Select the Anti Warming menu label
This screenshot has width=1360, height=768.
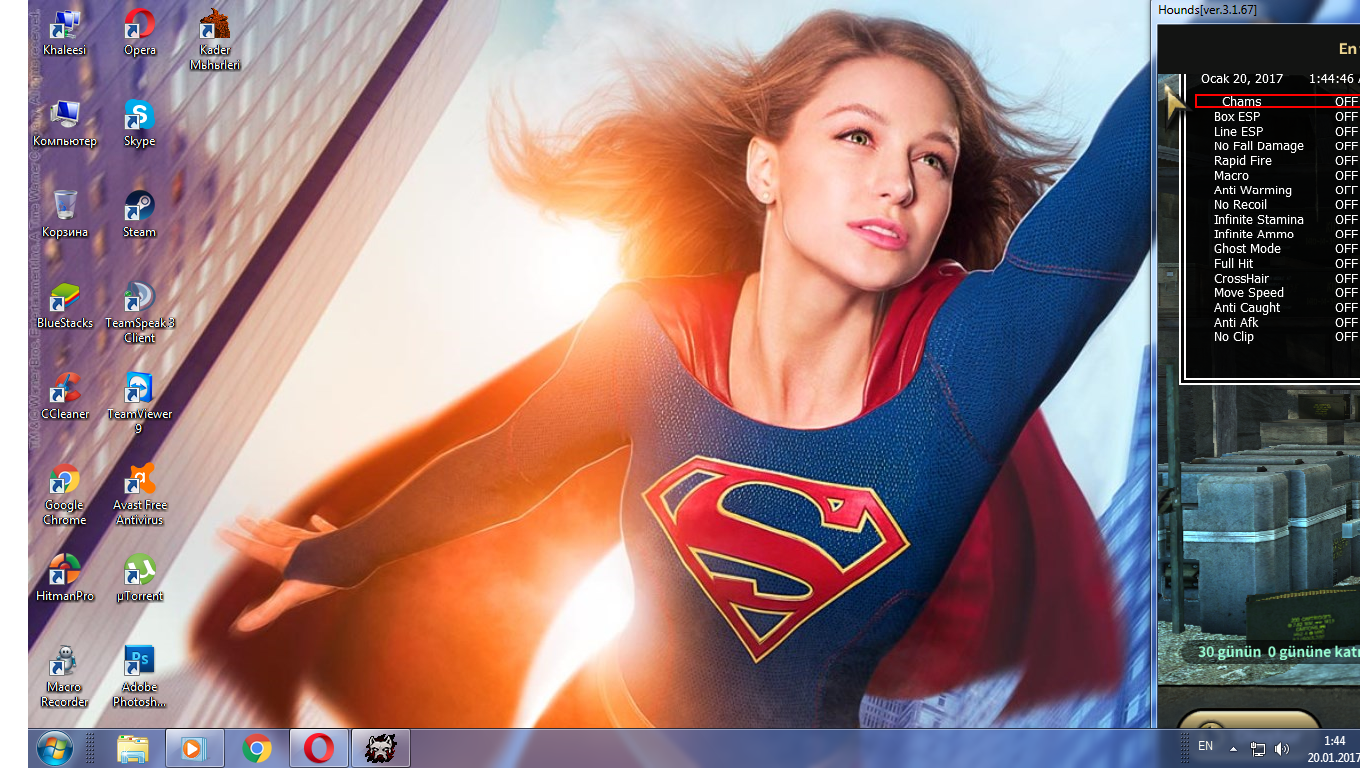pos(1253,190)
